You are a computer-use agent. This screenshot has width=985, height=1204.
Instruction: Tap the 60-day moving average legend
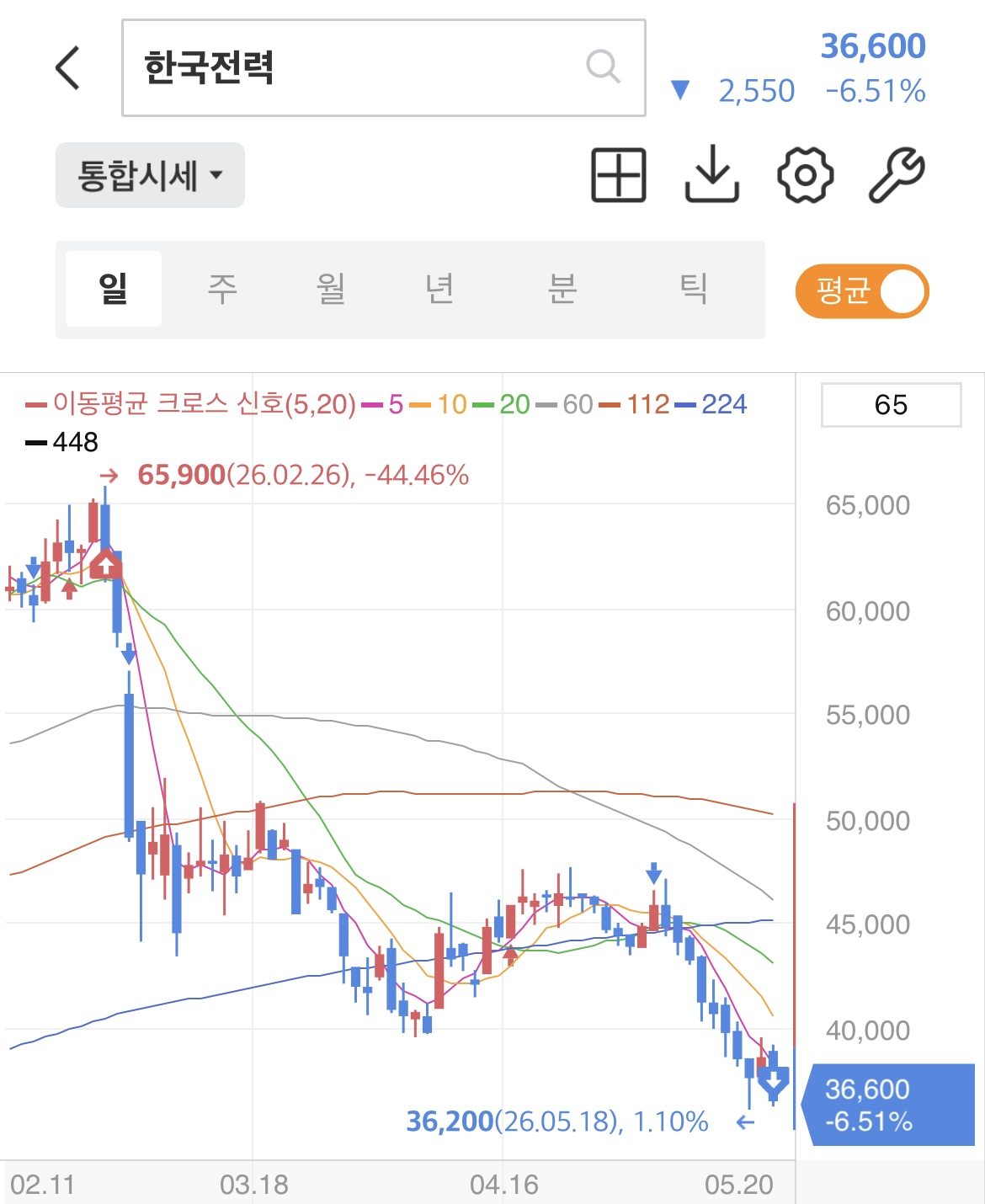[x=564, y=404]
